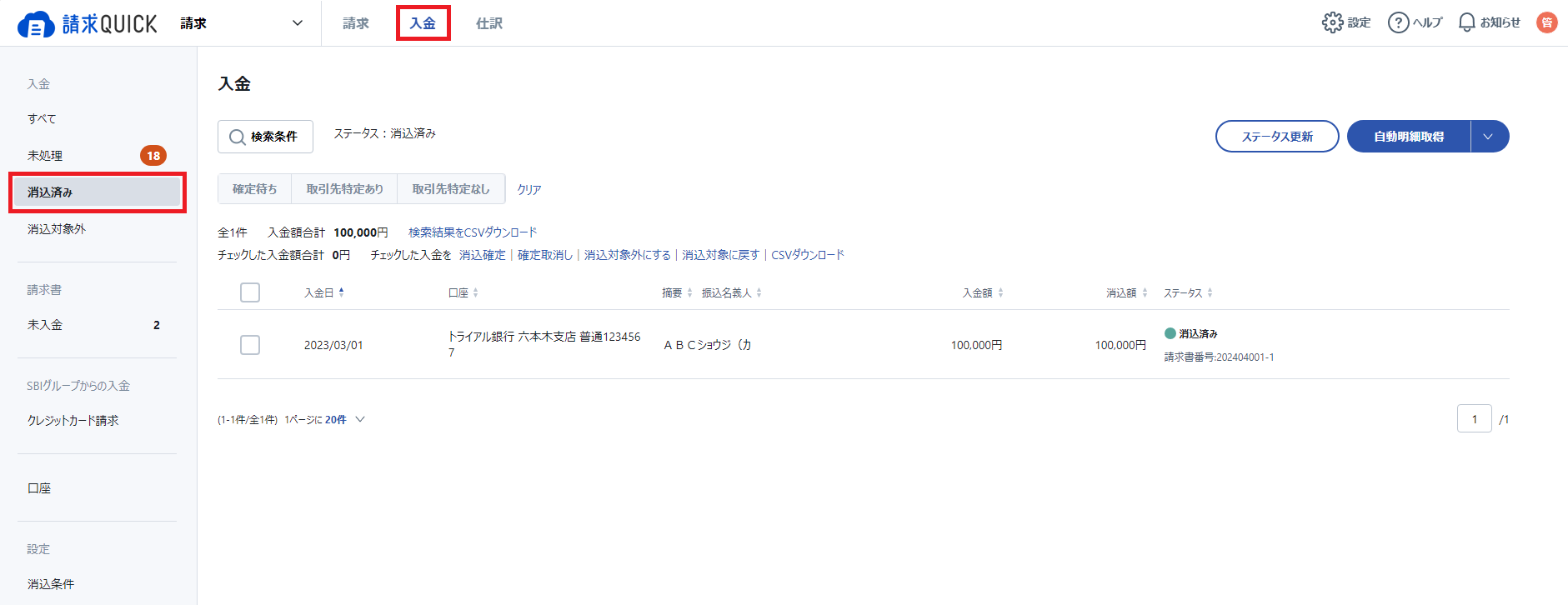Image resolution: width=1568 pixels, height=605 pixels.
Task: Click 検索結果をCSVダウンロード link
Action: pyautogui.click(x=473, y=232)
